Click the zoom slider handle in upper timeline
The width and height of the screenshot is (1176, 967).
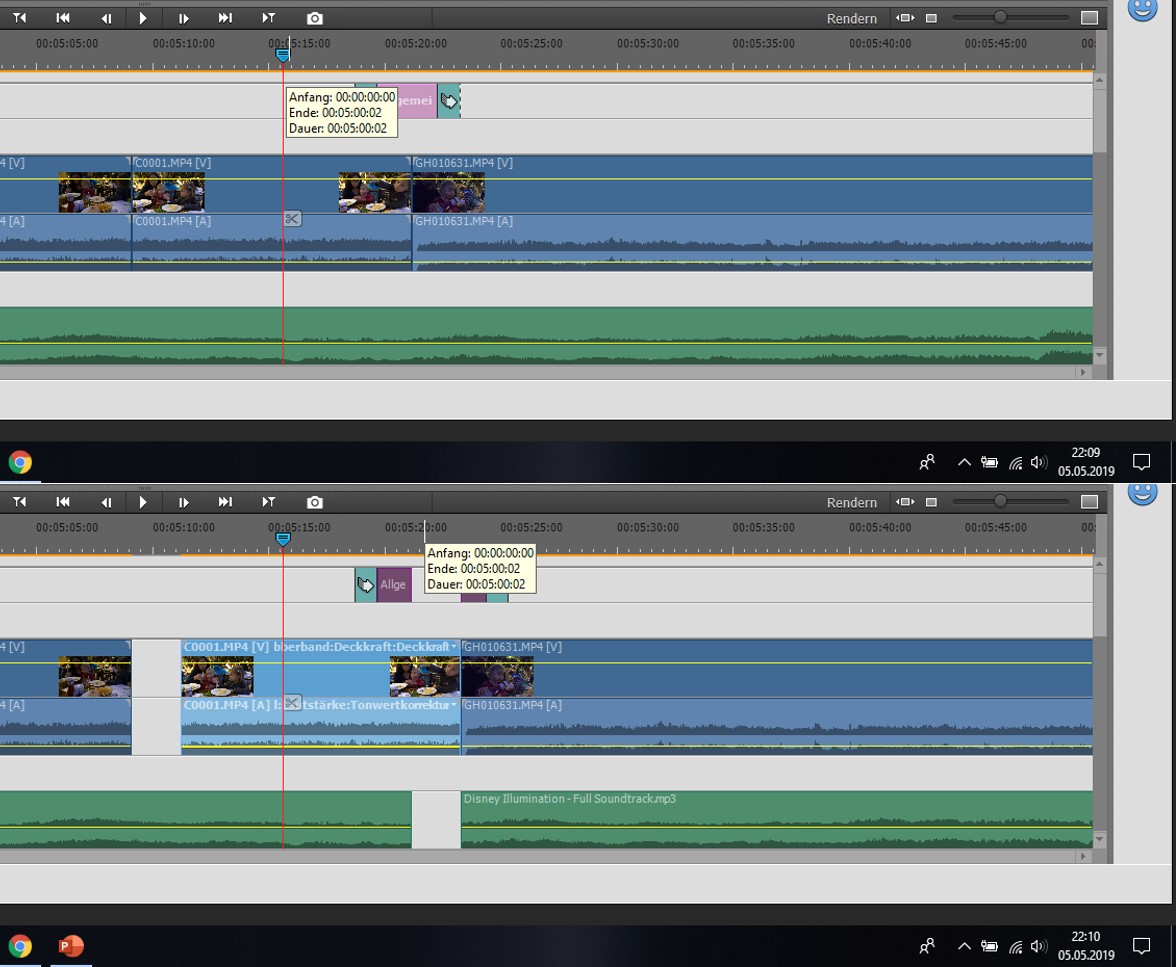tap(1000, 17)
